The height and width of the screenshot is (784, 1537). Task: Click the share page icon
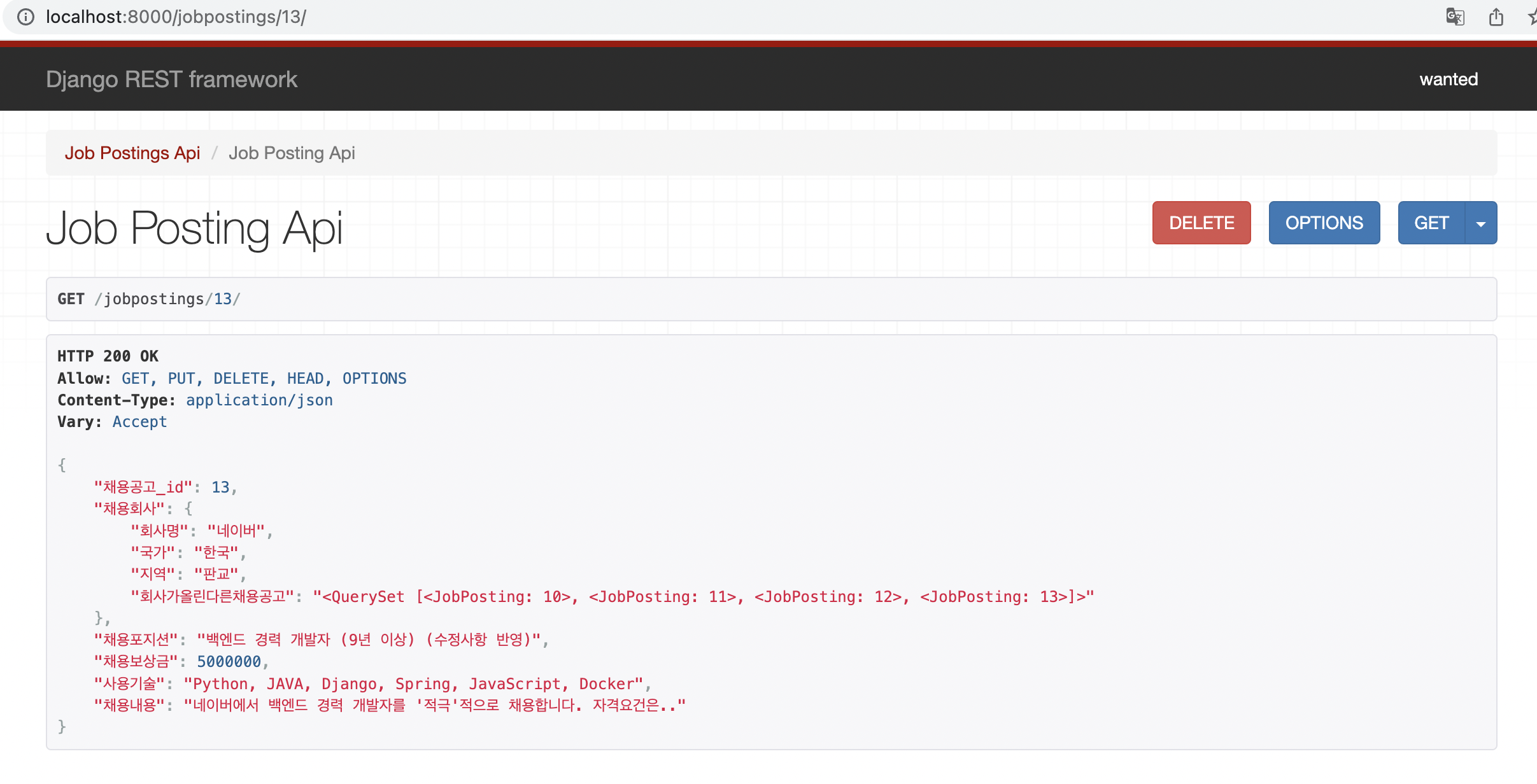click(x=1496, y=17)
